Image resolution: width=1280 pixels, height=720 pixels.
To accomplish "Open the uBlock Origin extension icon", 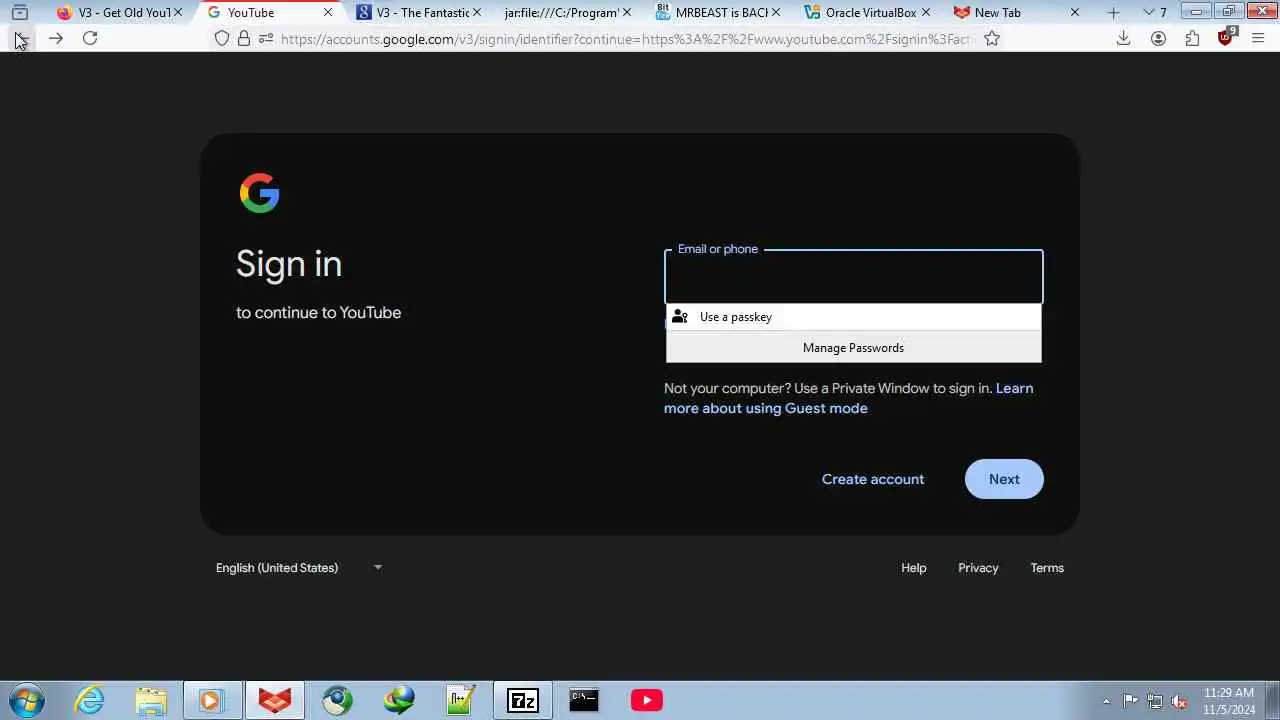I will (1226, 37).
